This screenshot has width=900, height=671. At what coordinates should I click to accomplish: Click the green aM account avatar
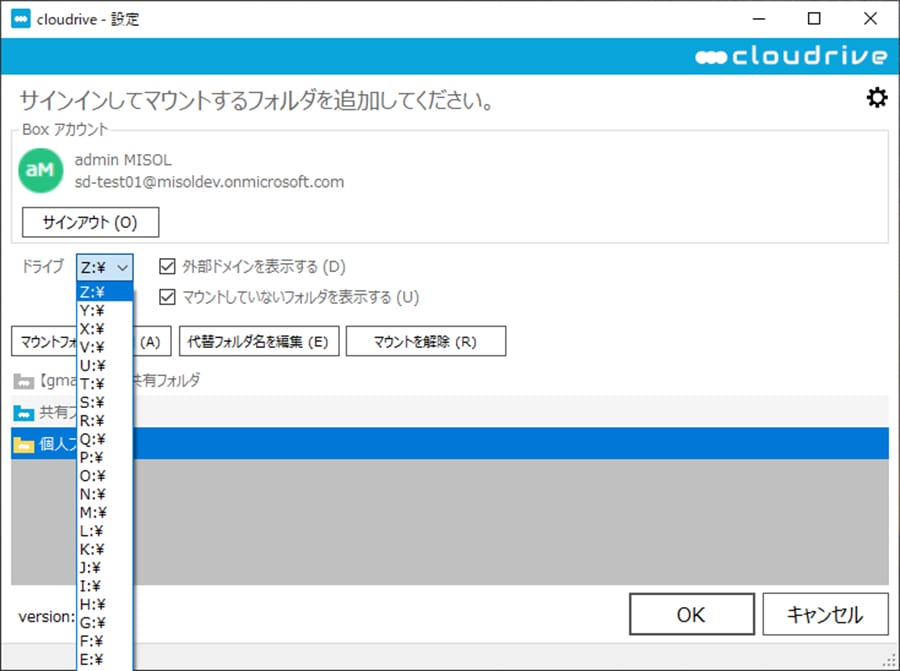(40, 170)
